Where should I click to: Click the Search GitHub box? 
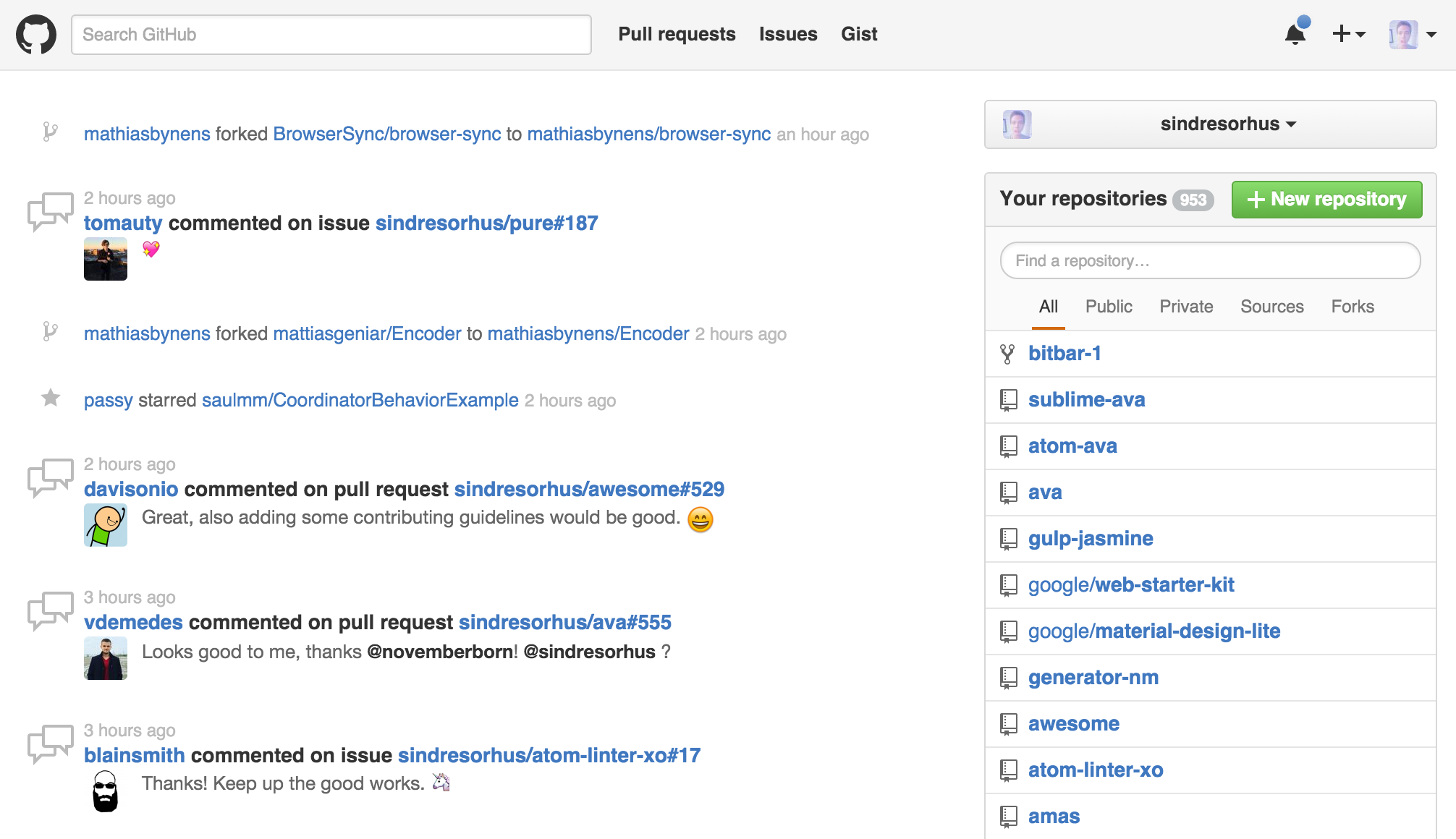(331, 35)
